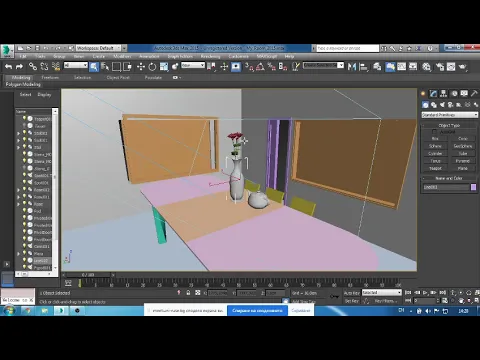Open the Graph Editors menu

click(x=180, y=56)
